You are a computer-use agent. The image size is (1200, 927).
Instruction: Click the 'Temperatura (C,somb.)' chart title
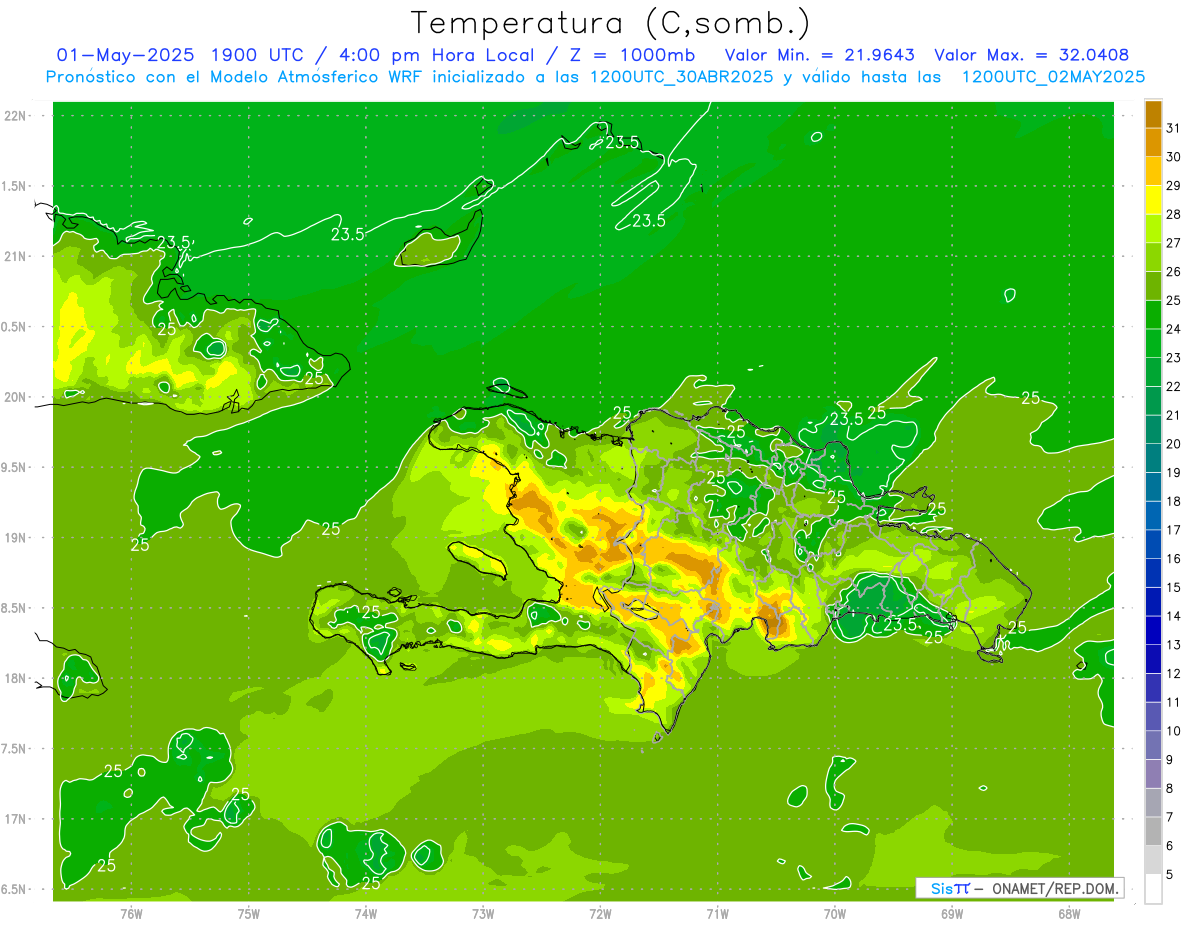pyautogui.click(x=610, y=24)
